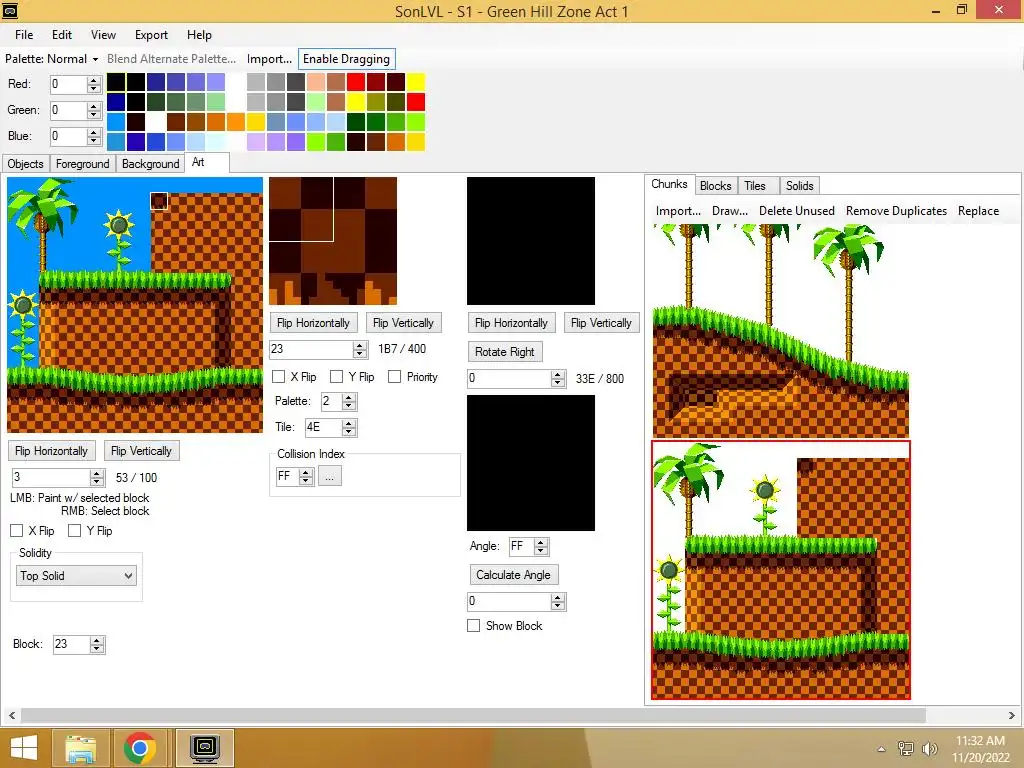Screen dimensions: 1024x768
Task: Open Google Chrome from taskbar
Action: point(139,748)
